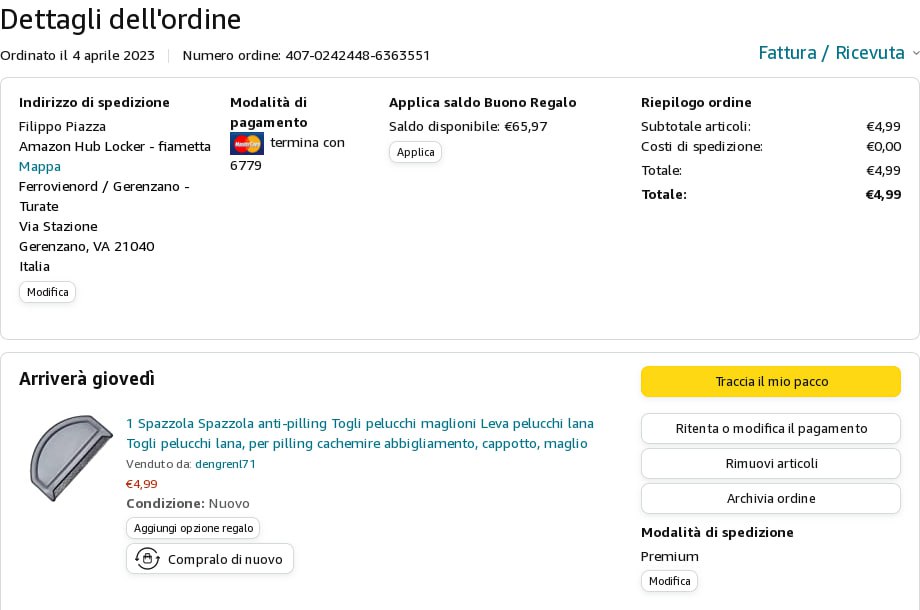Click the Mastercard card logo icon
Image resolution: width=920 pixels, height=610 pixels.
(246, 143)
